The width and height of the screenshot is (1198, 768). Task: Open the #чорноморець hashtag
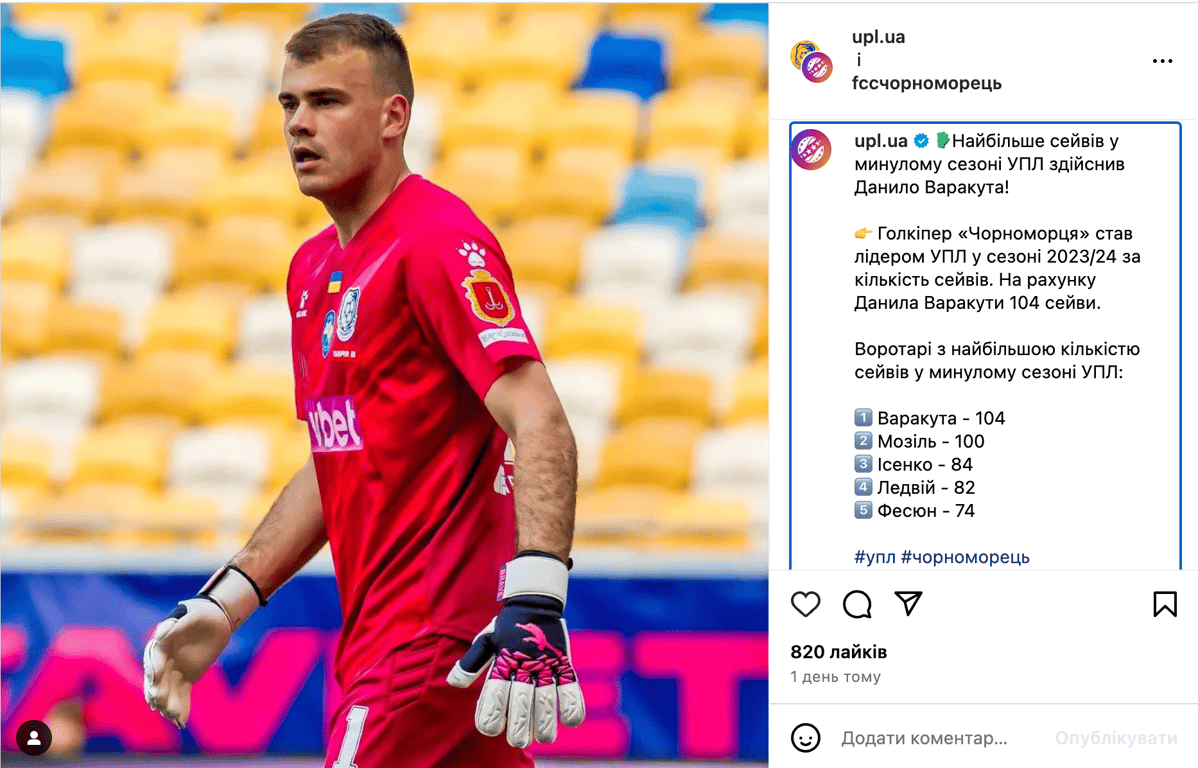tap(965, 557)
